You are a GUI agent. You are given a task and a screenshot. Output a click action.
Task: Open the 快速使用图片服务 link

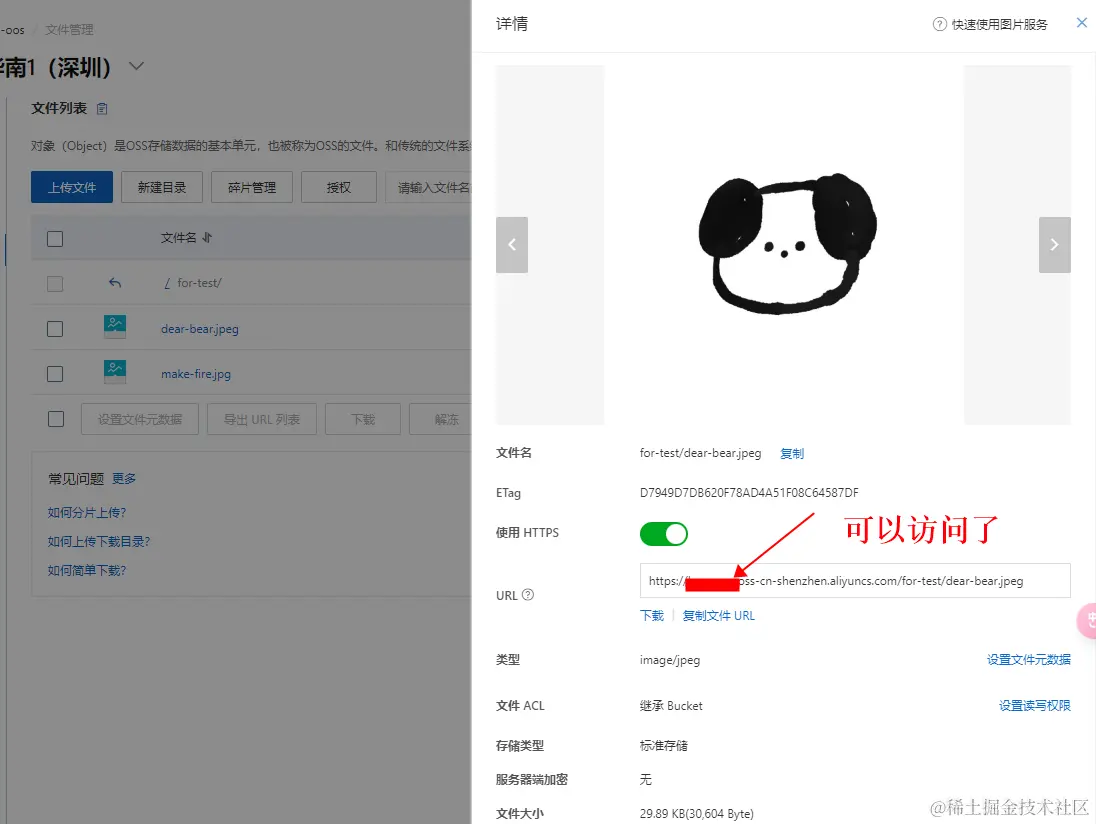coord(1000,24)
